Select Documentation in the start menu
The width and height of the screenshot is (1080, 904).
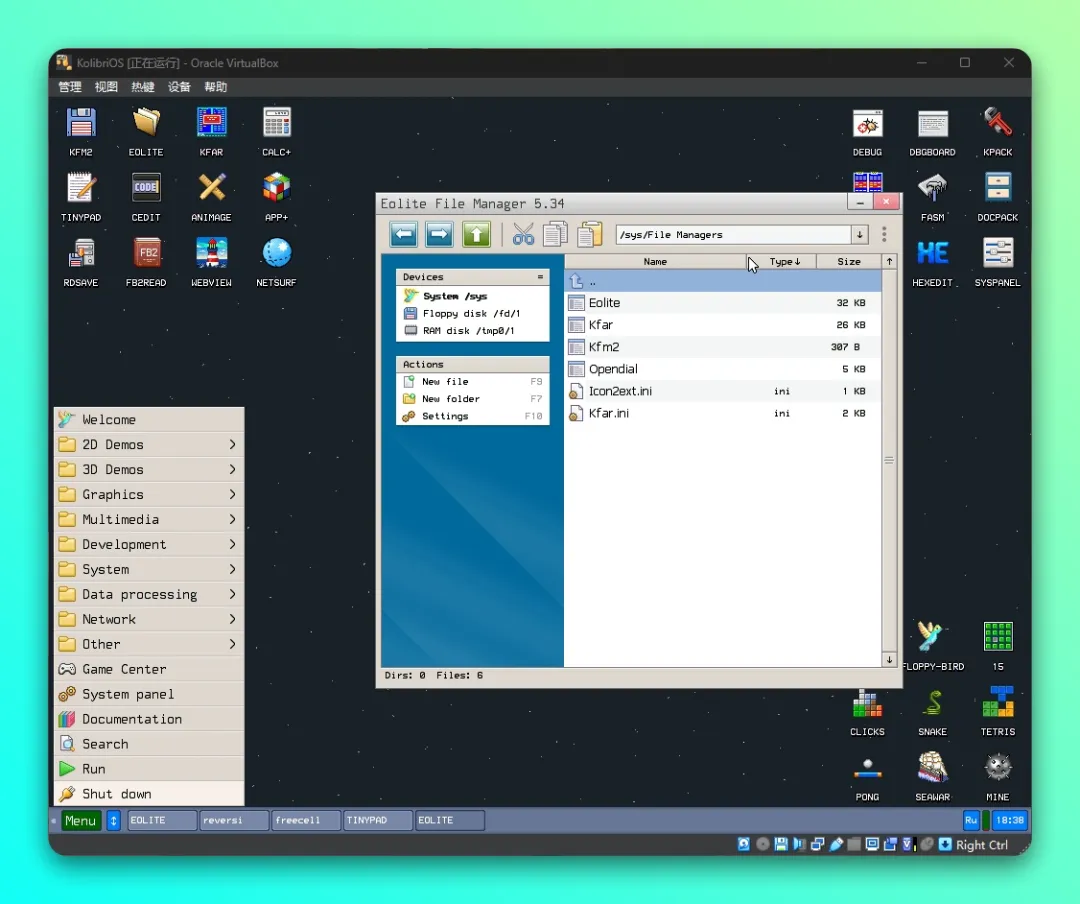[149, 719]
